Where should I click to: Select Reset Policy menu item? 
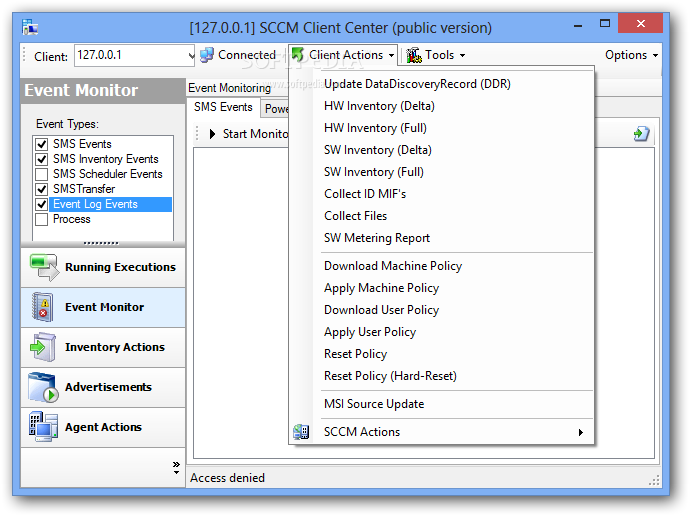[x=356, y=354]
